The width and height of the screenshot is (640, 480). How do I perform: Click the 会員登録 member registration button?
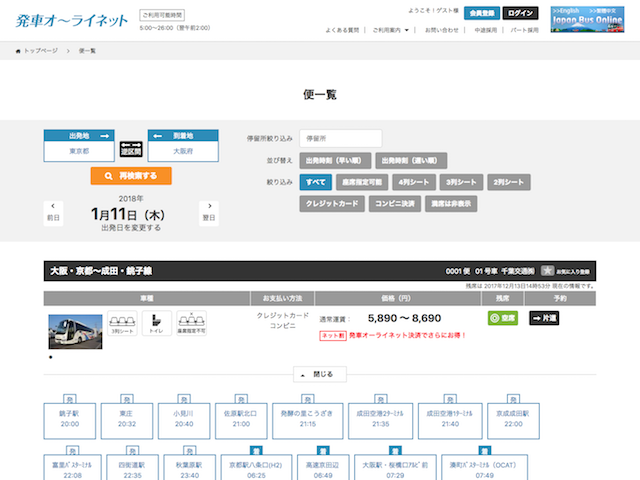tap(482, 13)
